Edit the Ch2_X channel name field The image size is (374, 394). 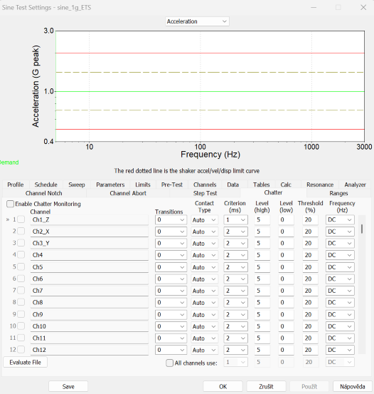coord(89,232)
